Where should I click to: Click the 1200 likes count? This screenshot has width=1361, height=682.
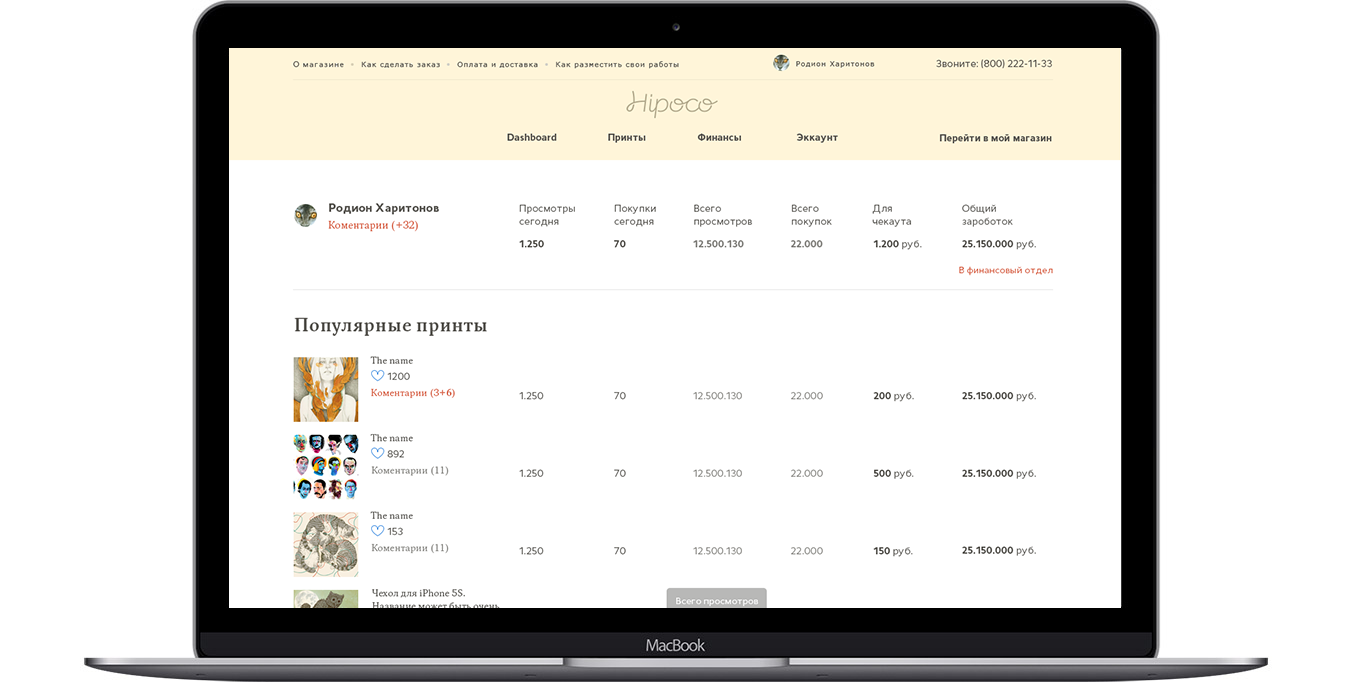[399, 377]
